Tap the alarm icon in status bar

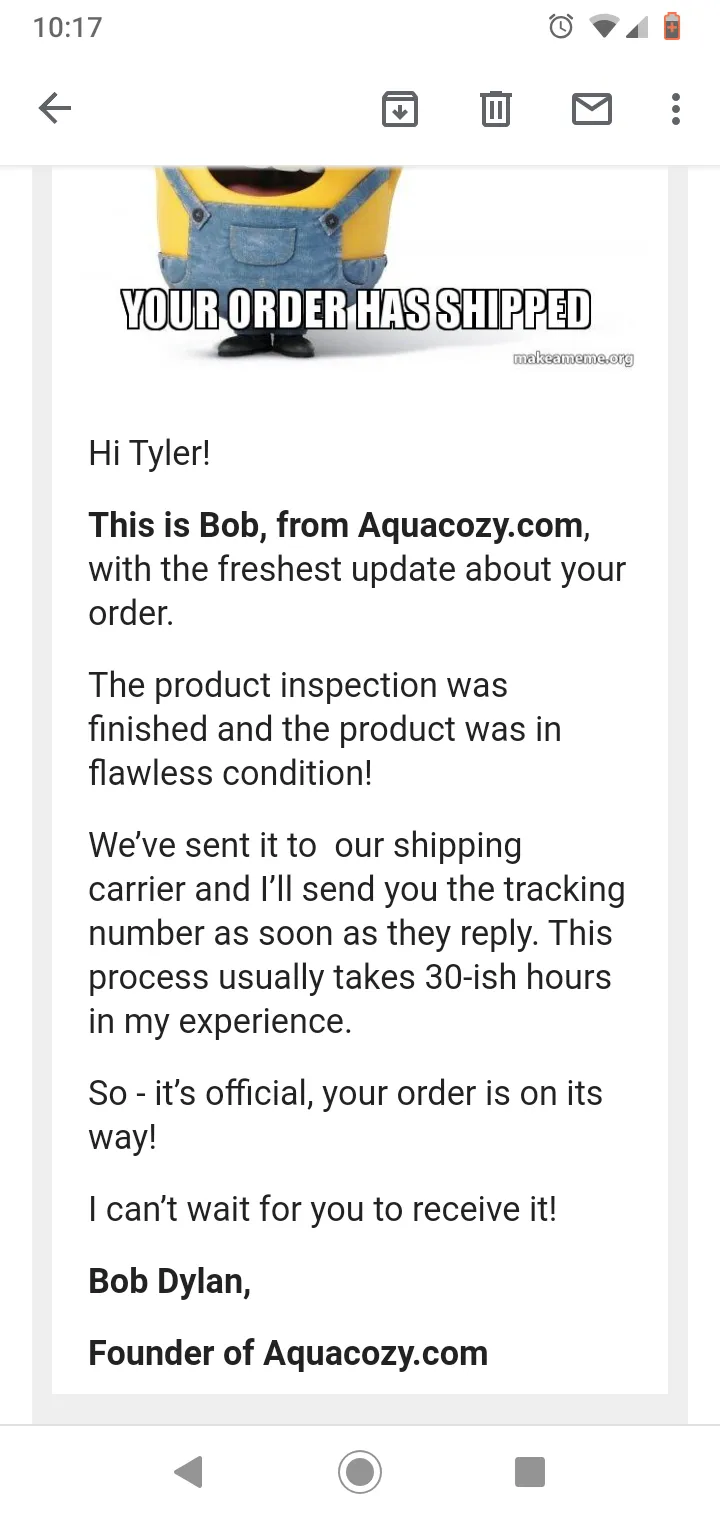pyautogui.click(x=562, y=27)
